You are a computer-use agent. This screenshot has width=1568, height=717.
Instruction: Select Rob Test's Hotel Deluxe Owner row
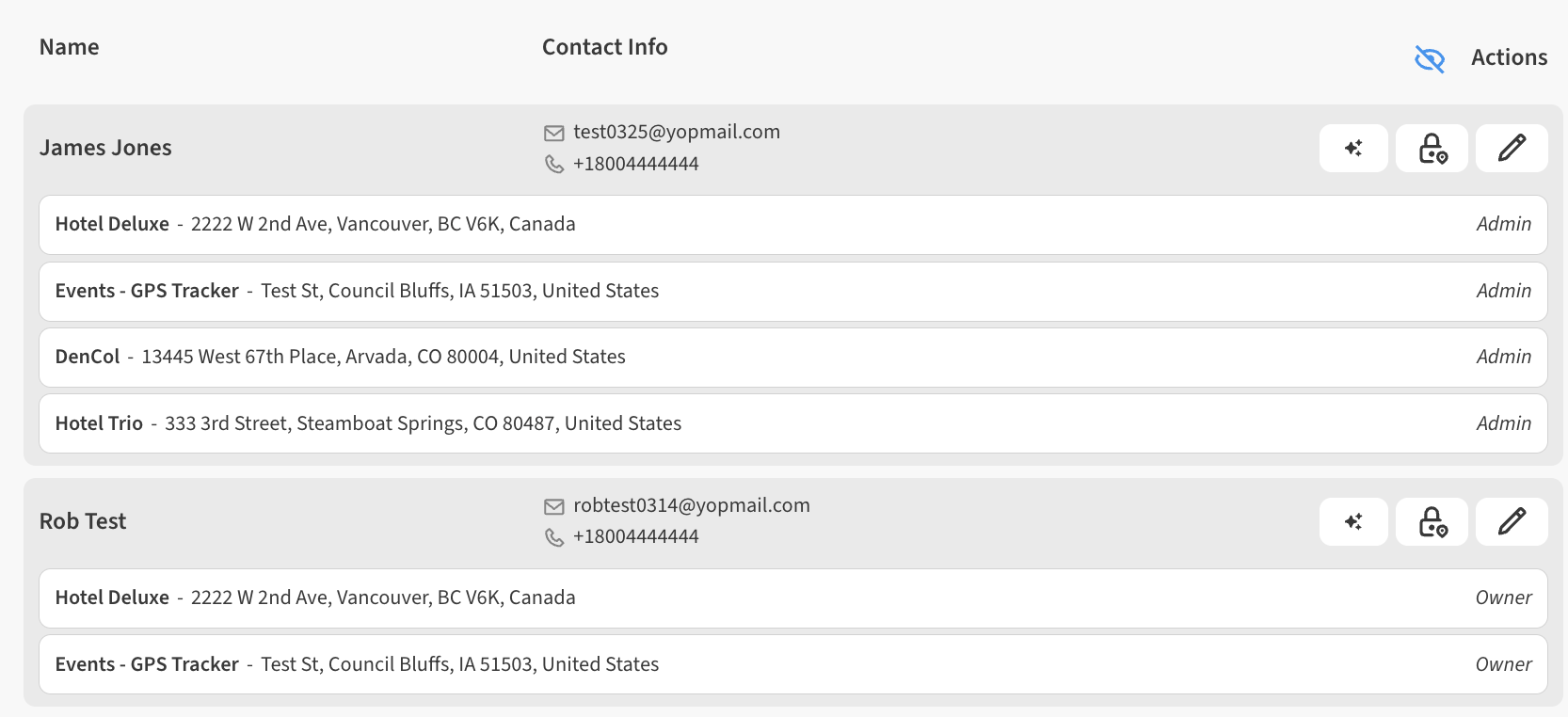click(792, 598)
